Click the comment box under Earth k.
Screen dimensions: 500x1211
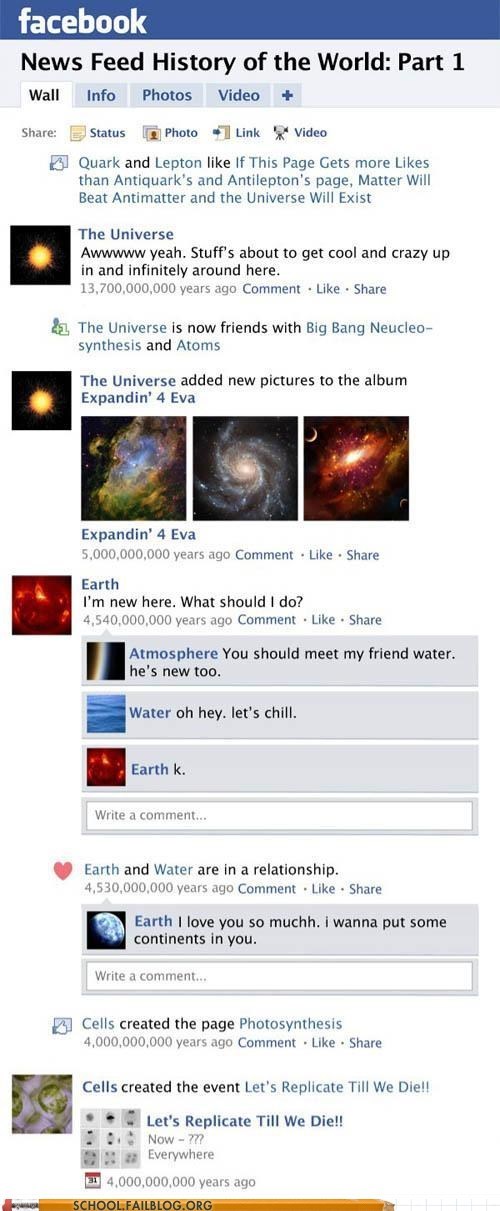(x=277, y=815)
